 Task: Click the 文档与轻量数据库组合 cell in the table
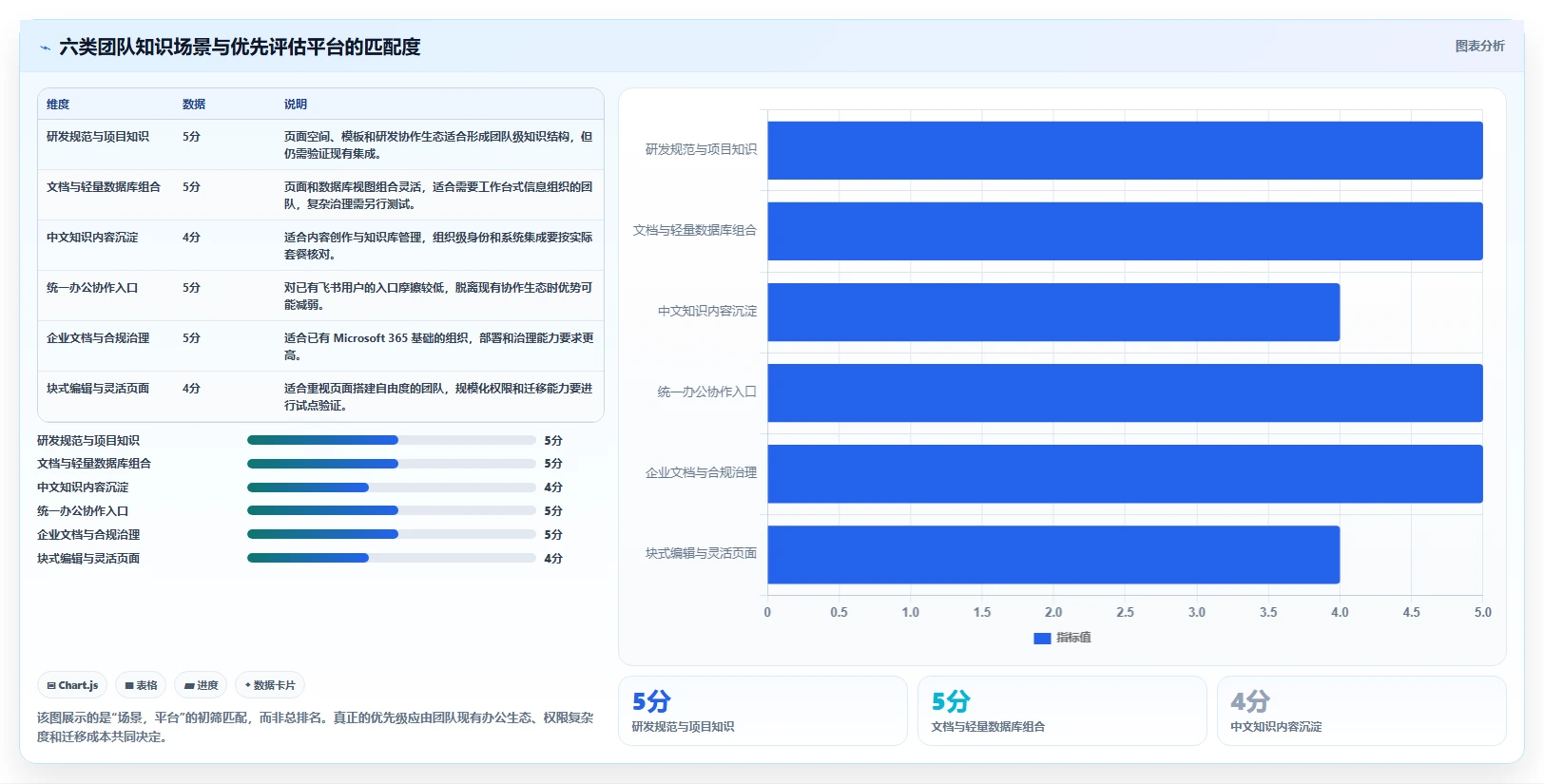click(x=104, y=187)
